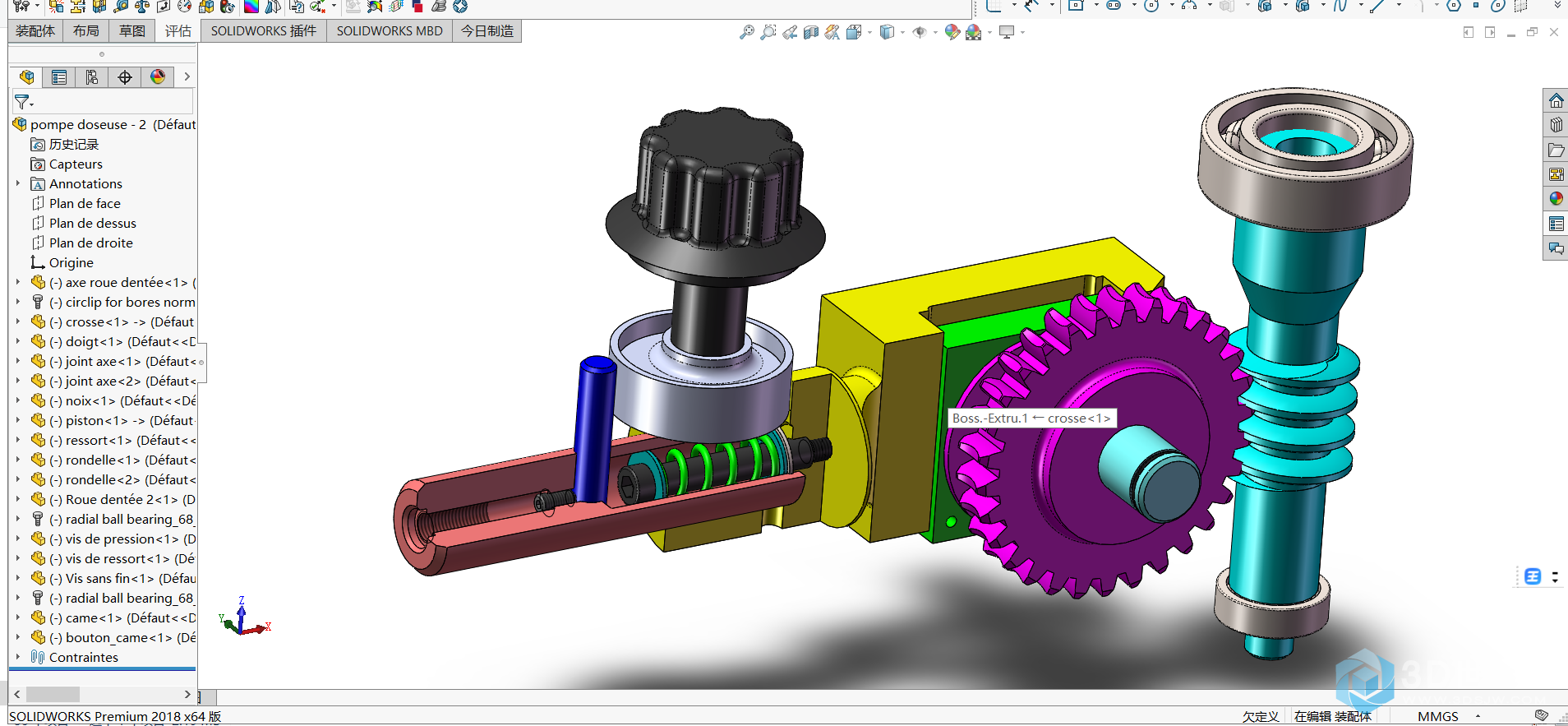Show more manager tabs with chevron
Screen dimensions: 1568x726
(x=187, y=76)
